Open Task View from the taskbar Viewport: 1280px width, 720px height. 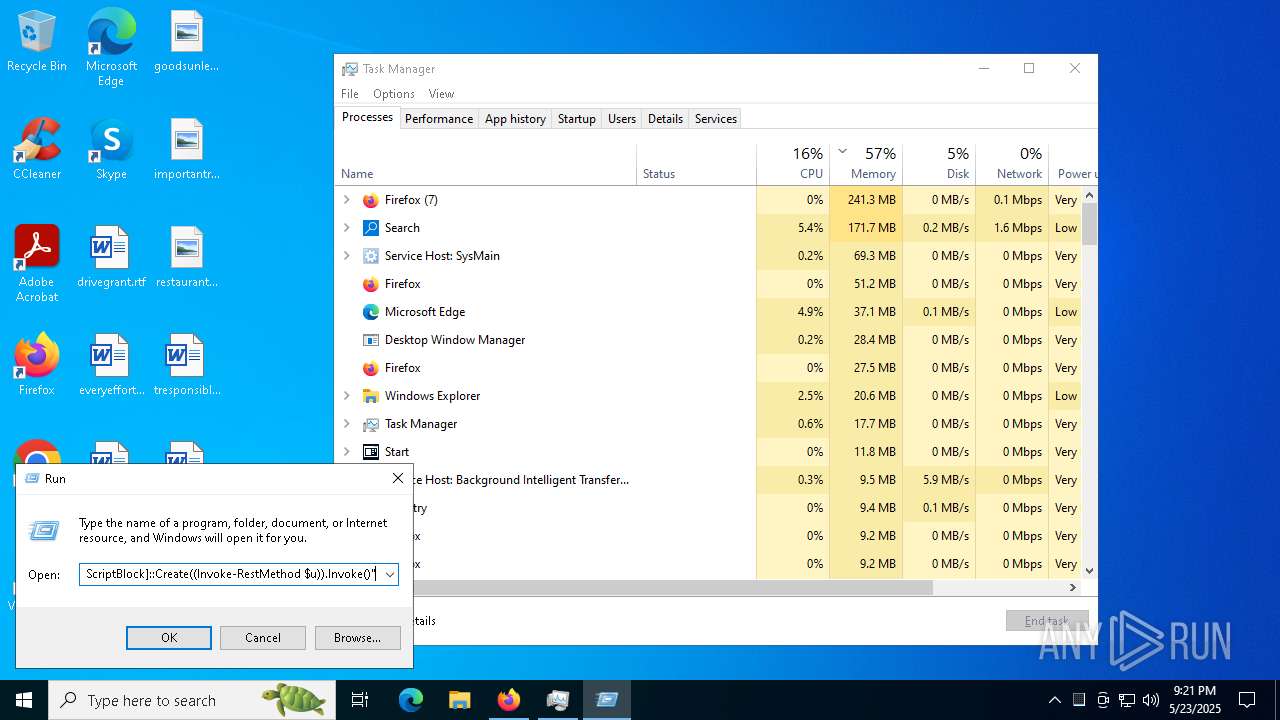(360, 700)
